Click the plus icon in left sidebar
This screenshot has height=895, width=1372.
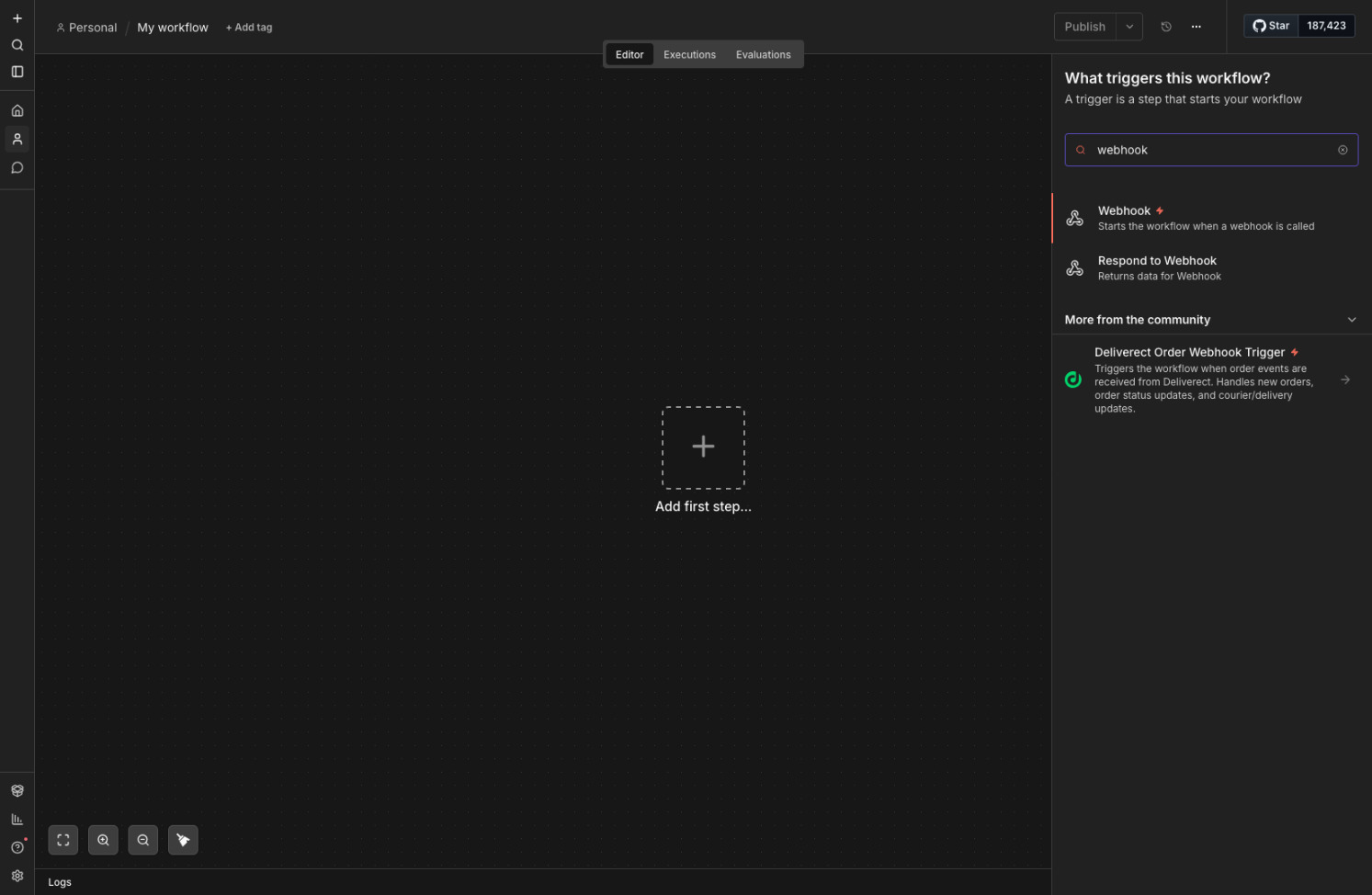(17, 18)
